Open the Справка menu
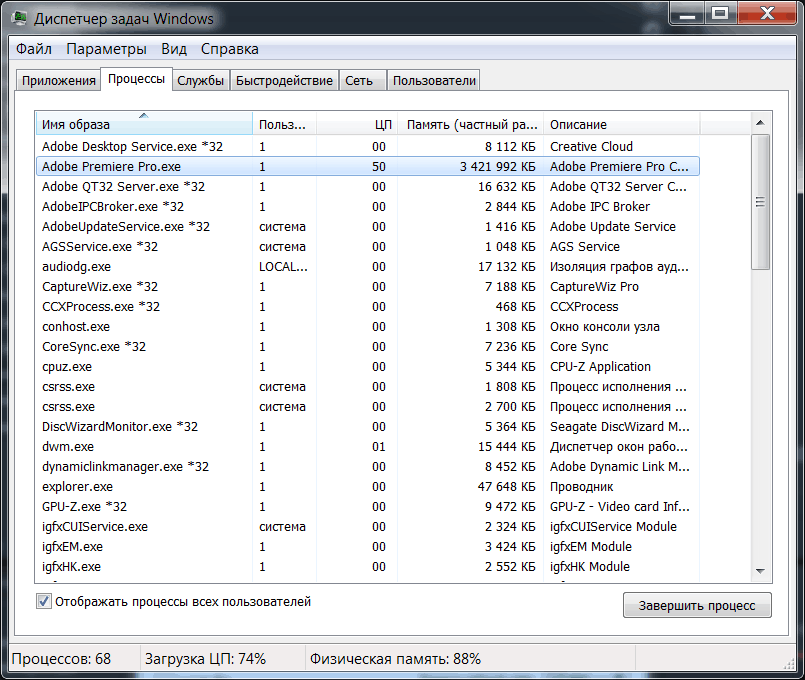 (x=229, y=49)
